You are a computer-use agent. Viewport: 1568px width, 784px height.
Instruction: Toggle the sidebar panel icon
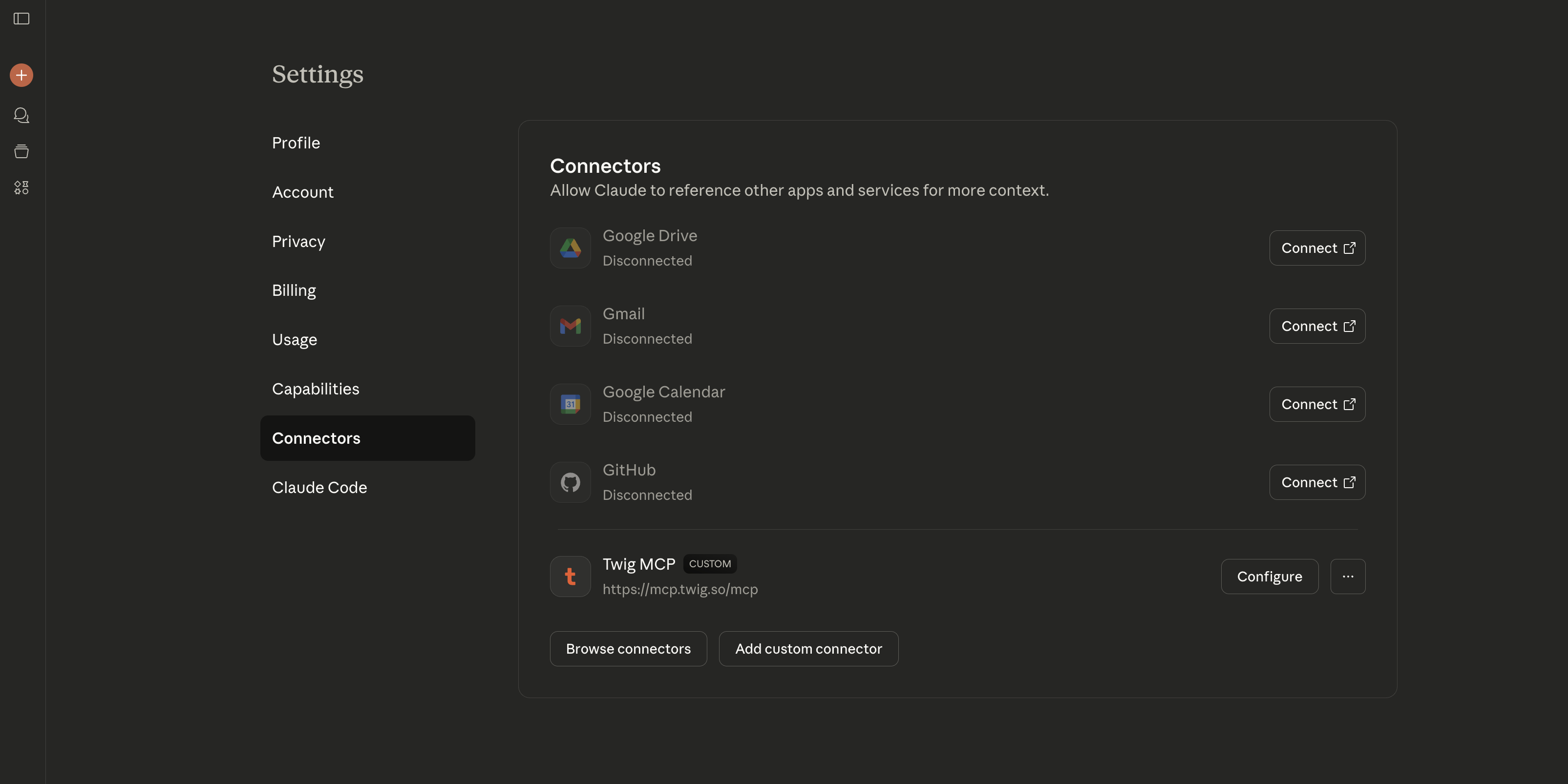[x=21, y=19]
